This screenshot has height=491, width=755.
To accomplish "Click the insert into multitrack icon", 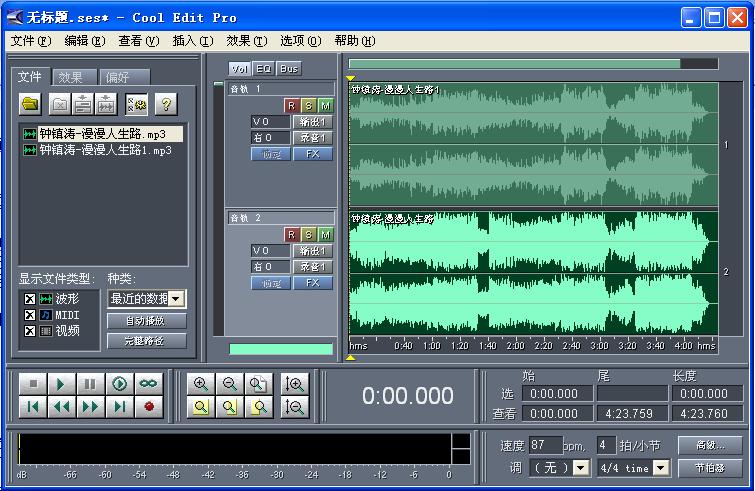I will coord(83,104).
